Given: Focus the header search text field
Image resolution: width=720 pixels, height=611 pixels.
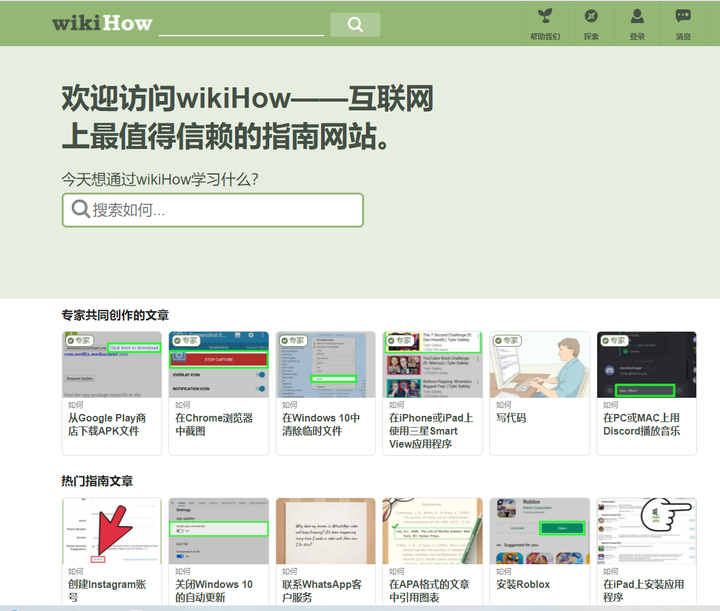Looking at the screenshot, I should coord(242,26).
